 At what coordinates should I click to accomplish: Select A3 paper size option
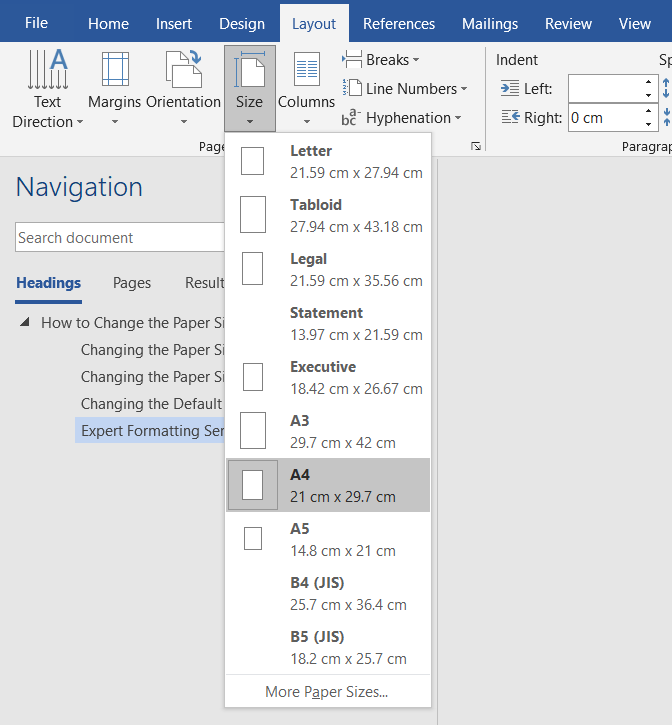pyautogui.click(x=328, y=431)
